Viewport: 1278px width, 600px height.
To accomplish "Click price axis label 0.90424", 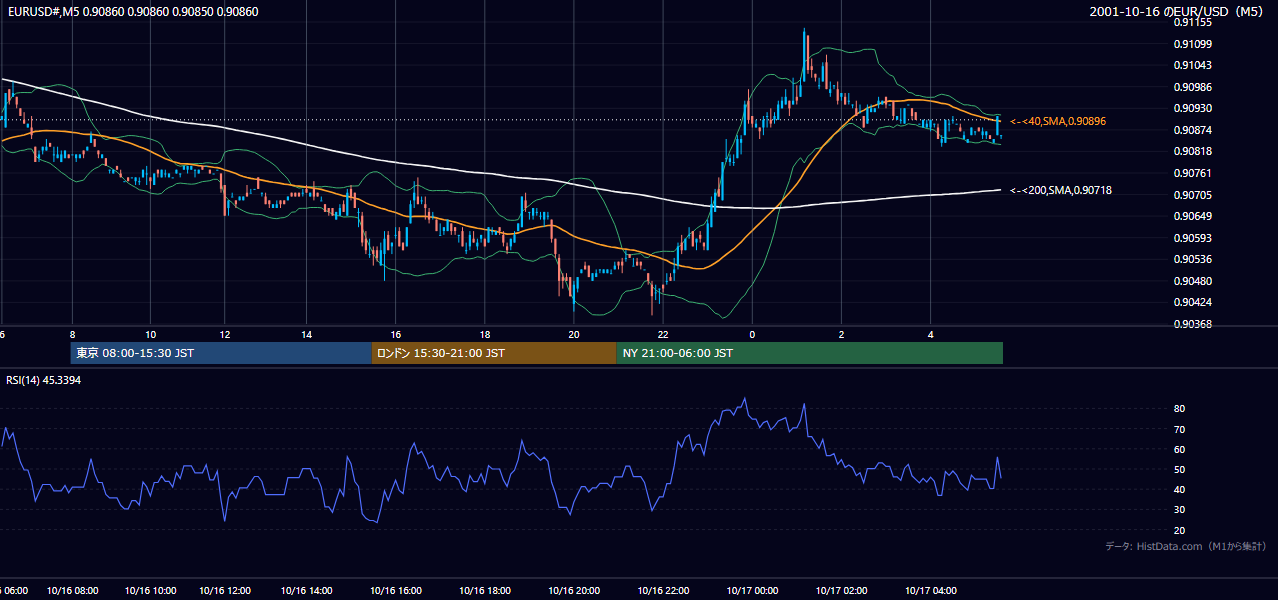I will pyautogui.click(x=1192, y=302).
